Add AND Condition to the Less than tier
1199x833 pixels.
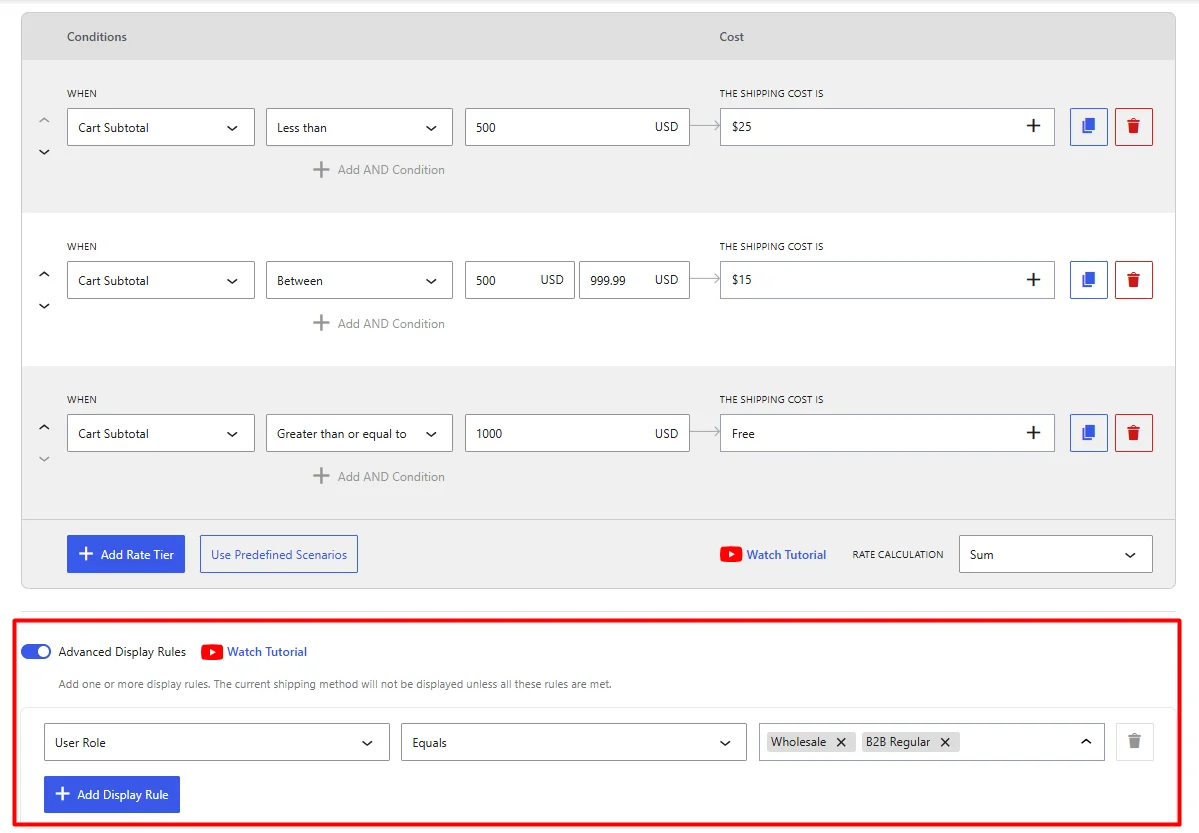click(379, 170)
